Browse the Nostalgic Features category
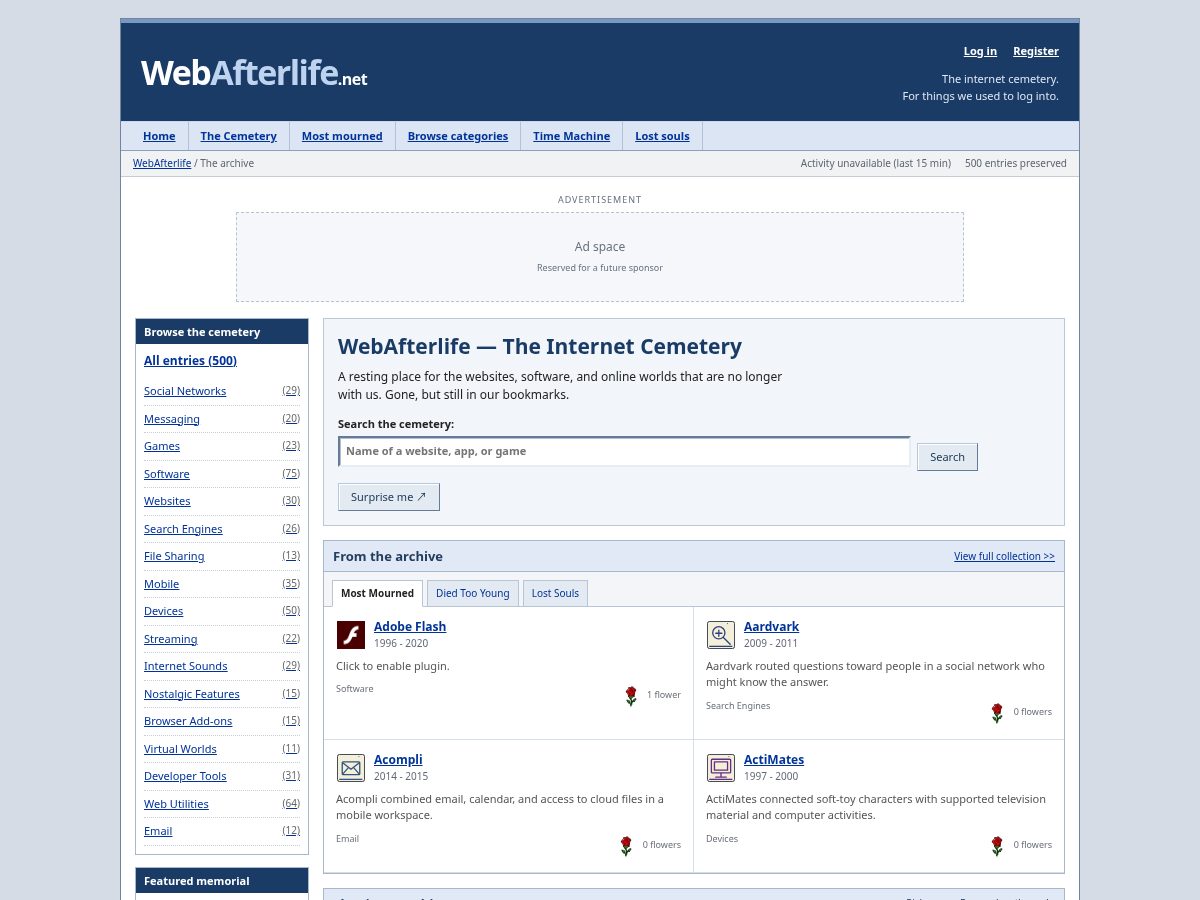 (192, 694)
